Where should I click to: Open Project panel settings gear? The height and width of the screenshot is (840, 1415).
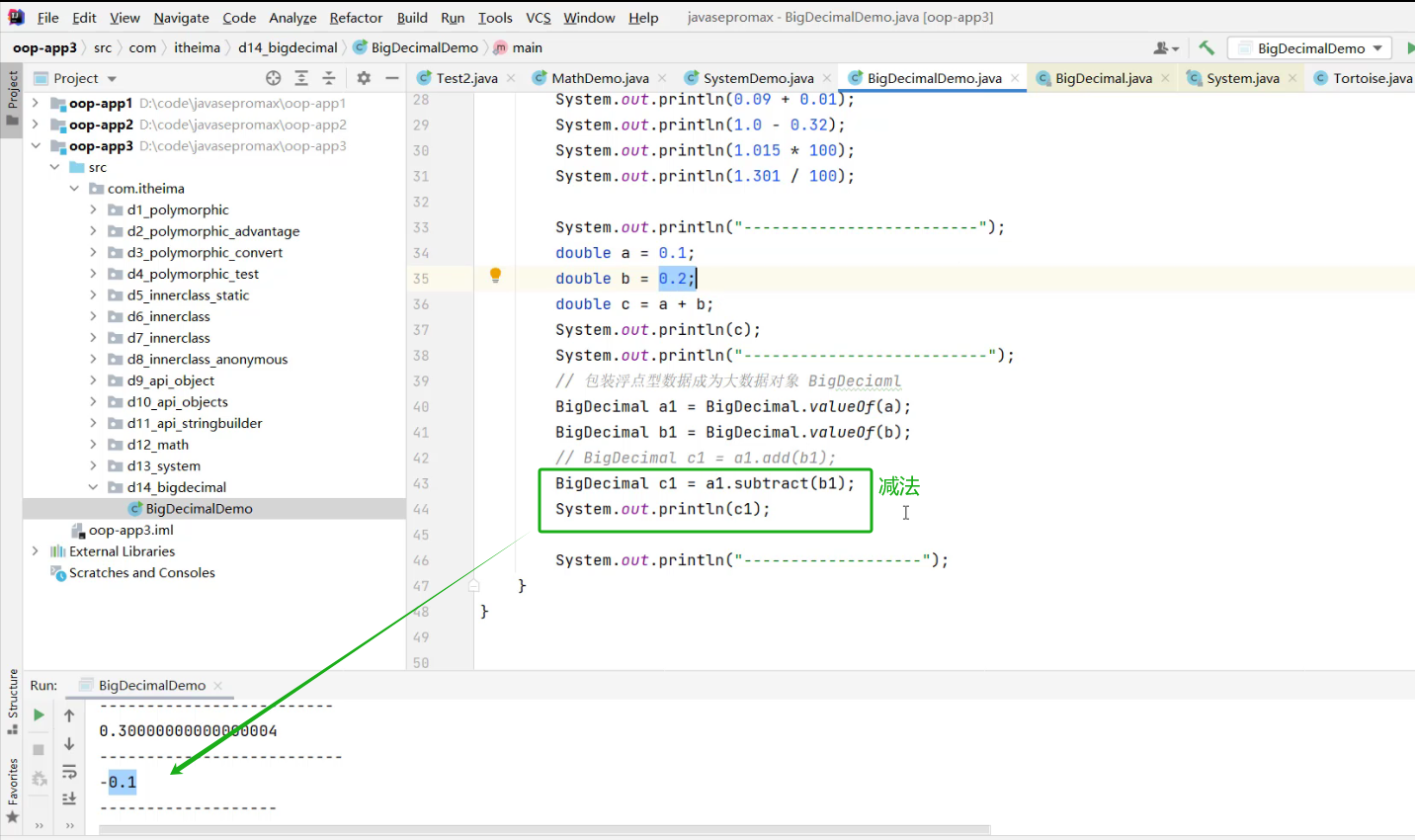point(364,78)
